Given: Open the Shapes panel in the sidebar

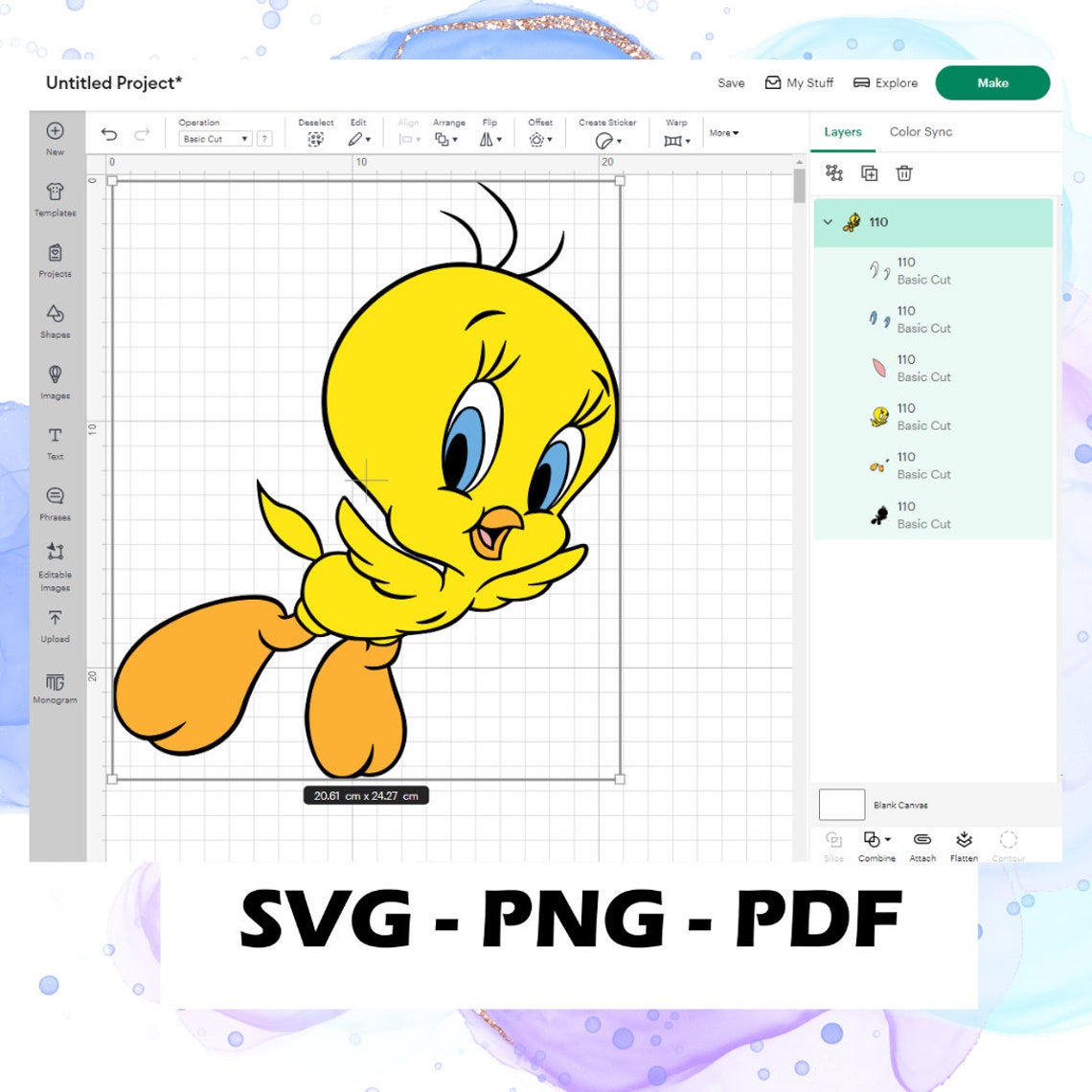Looking at the screenshot, I should [55, 320].
